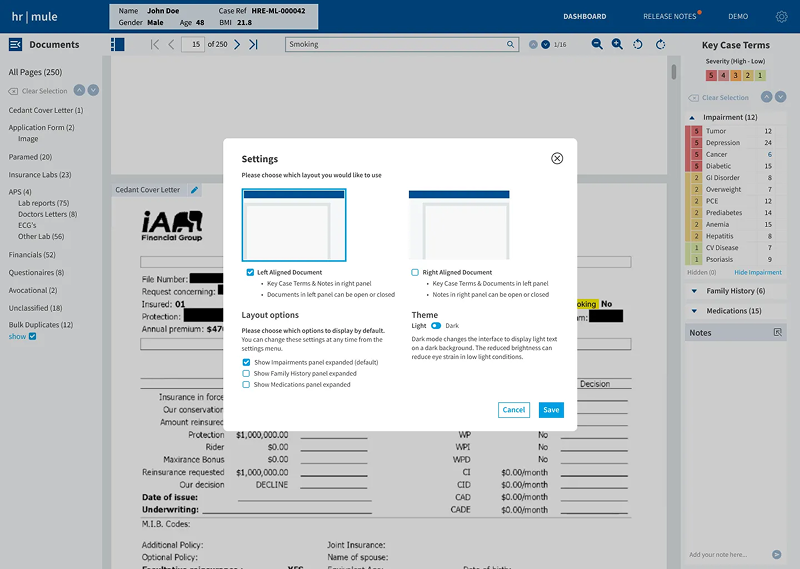This screenshot has height=569, width=800.
Task: Enable Show Medications panel expanded
Action: [x=246, y=385]
